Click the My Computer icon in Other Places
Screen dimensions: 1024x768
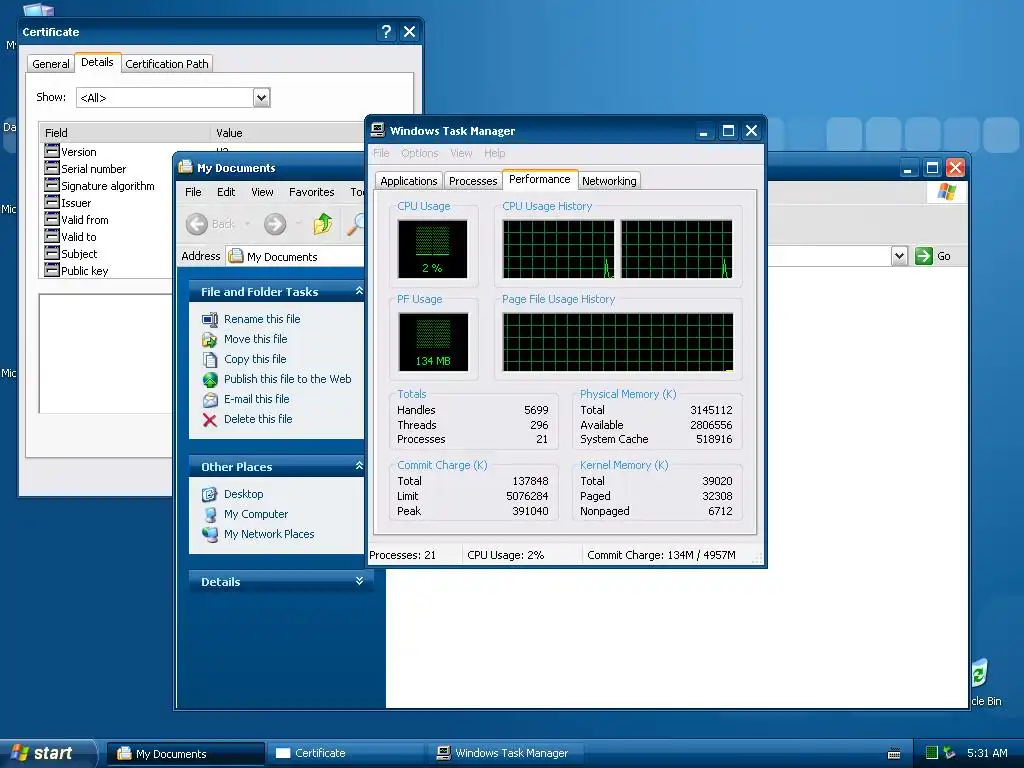[x=210, y=515]
